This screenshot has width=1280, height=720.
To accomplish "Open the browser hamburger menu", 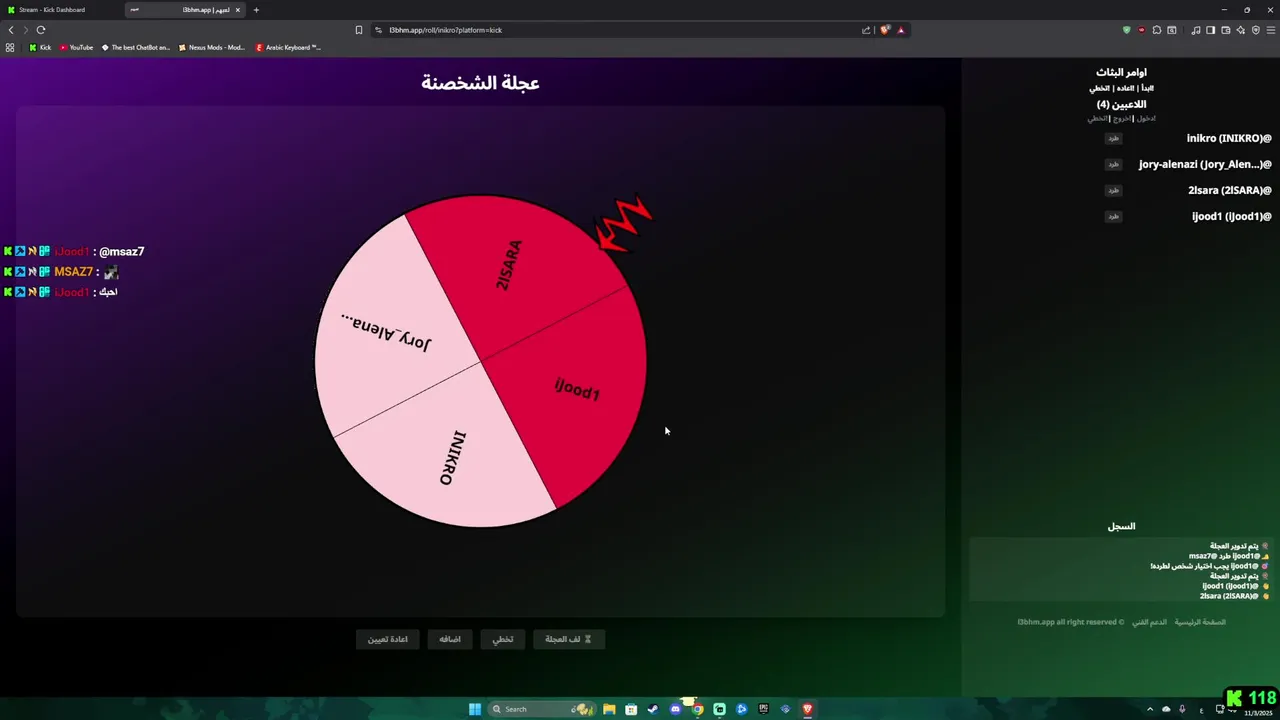I will 1270,30.
